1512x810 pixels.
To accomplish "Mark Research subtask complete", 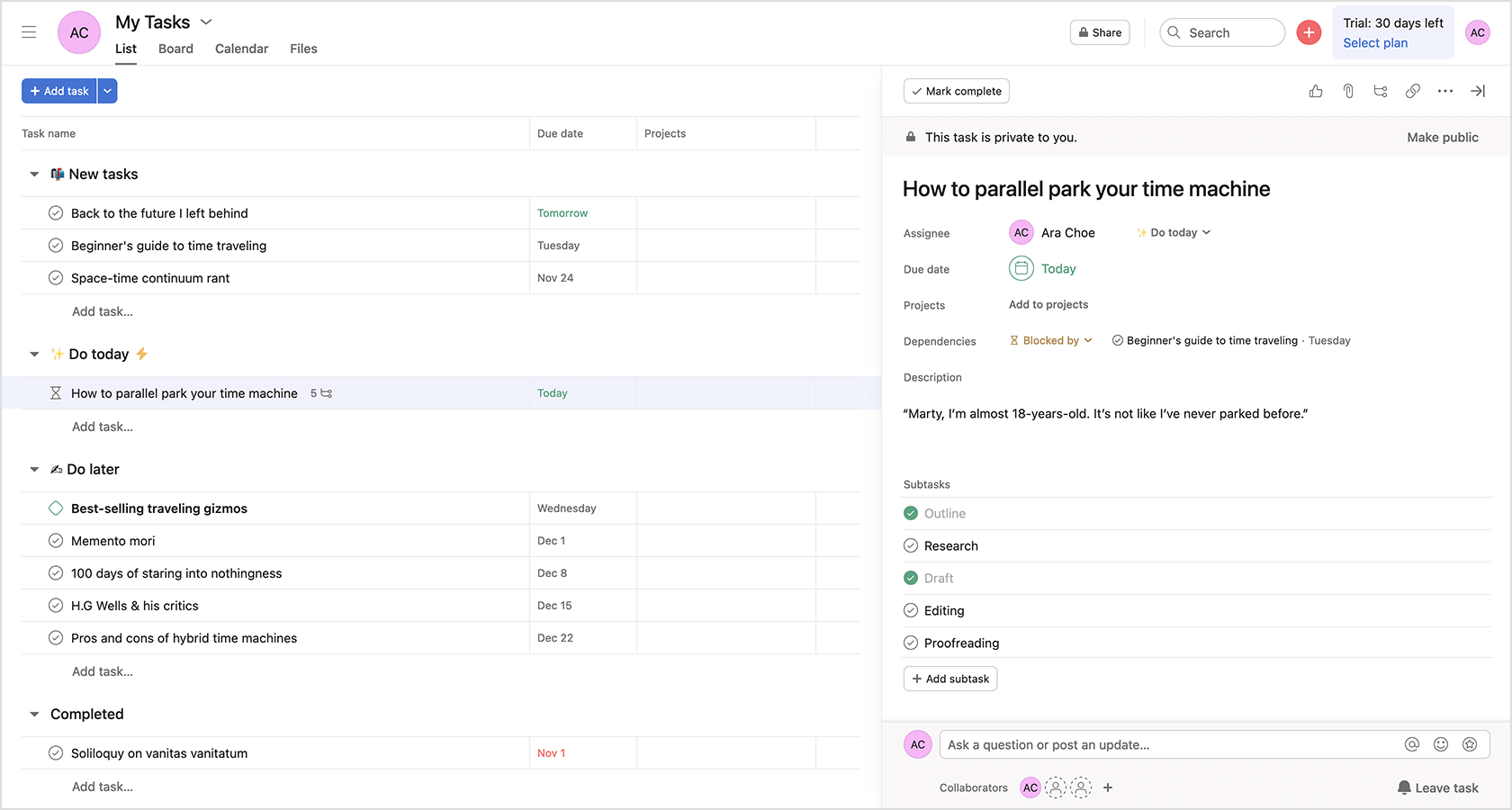I will point(911,546).
